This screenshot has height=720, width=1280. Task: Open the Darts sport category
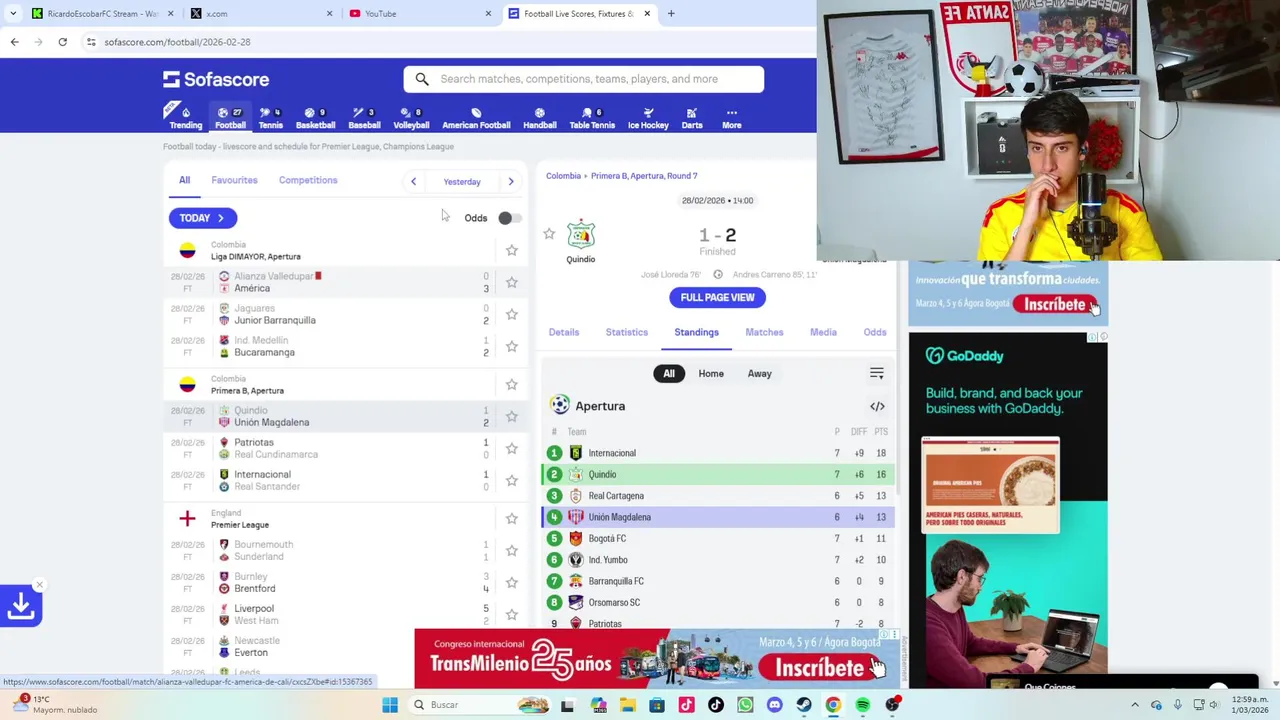(x=692, y=117)
